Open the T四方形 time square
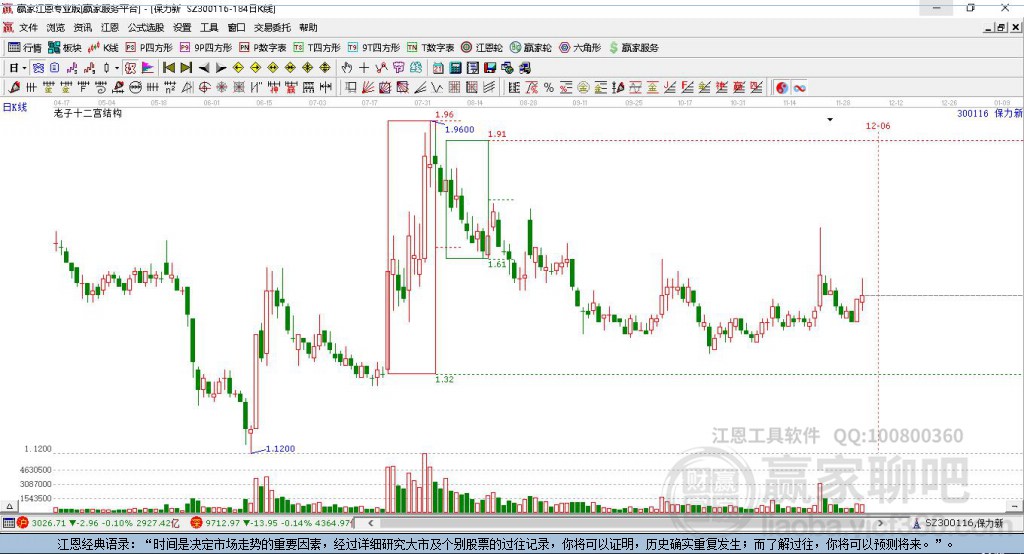Screen dimensions: 1024x554 point(317,48)
